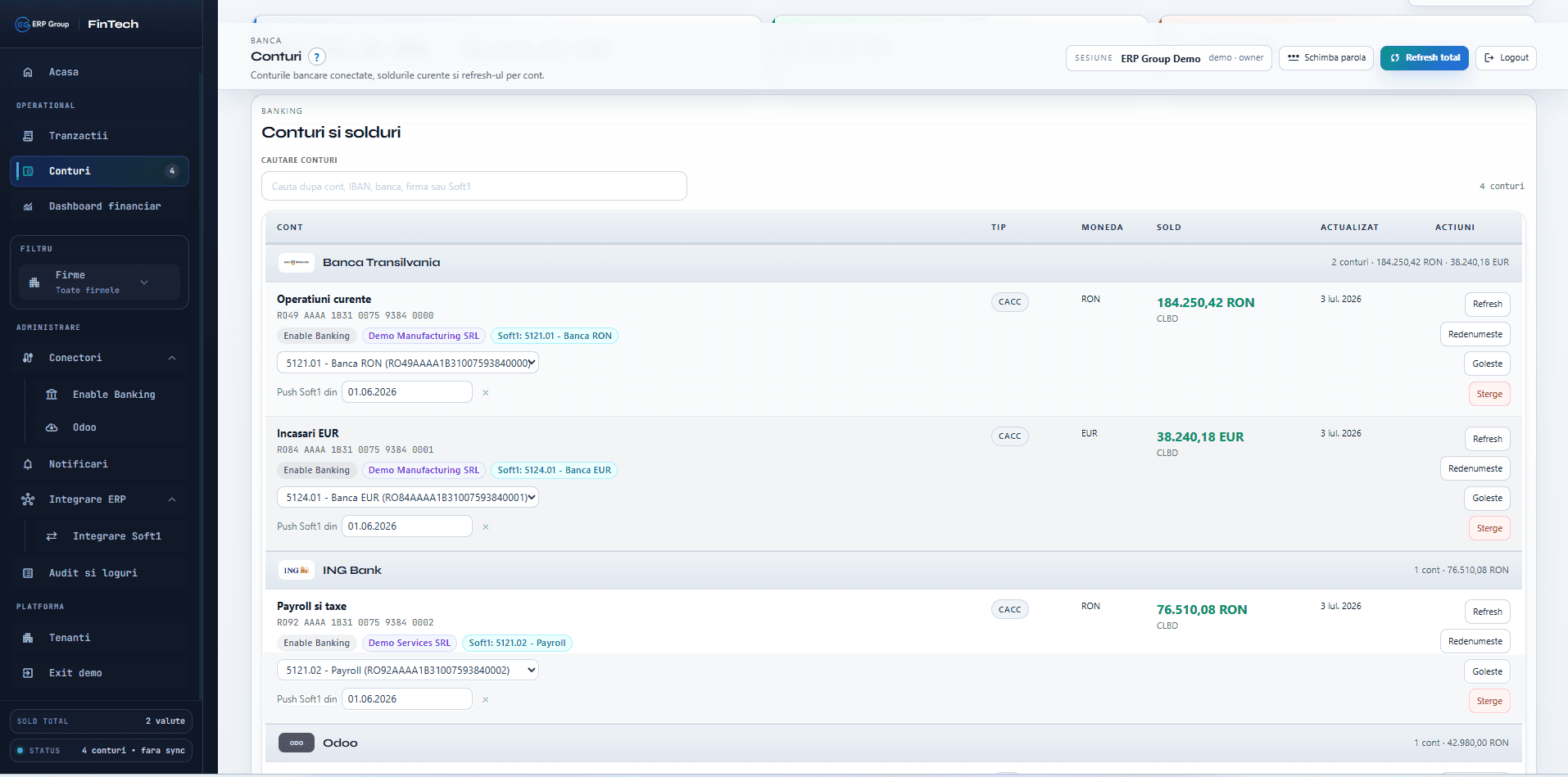The image size is (1568, 777).
Task: Click Goleste for Operatiuni curente
Action: click(1487, 364)
